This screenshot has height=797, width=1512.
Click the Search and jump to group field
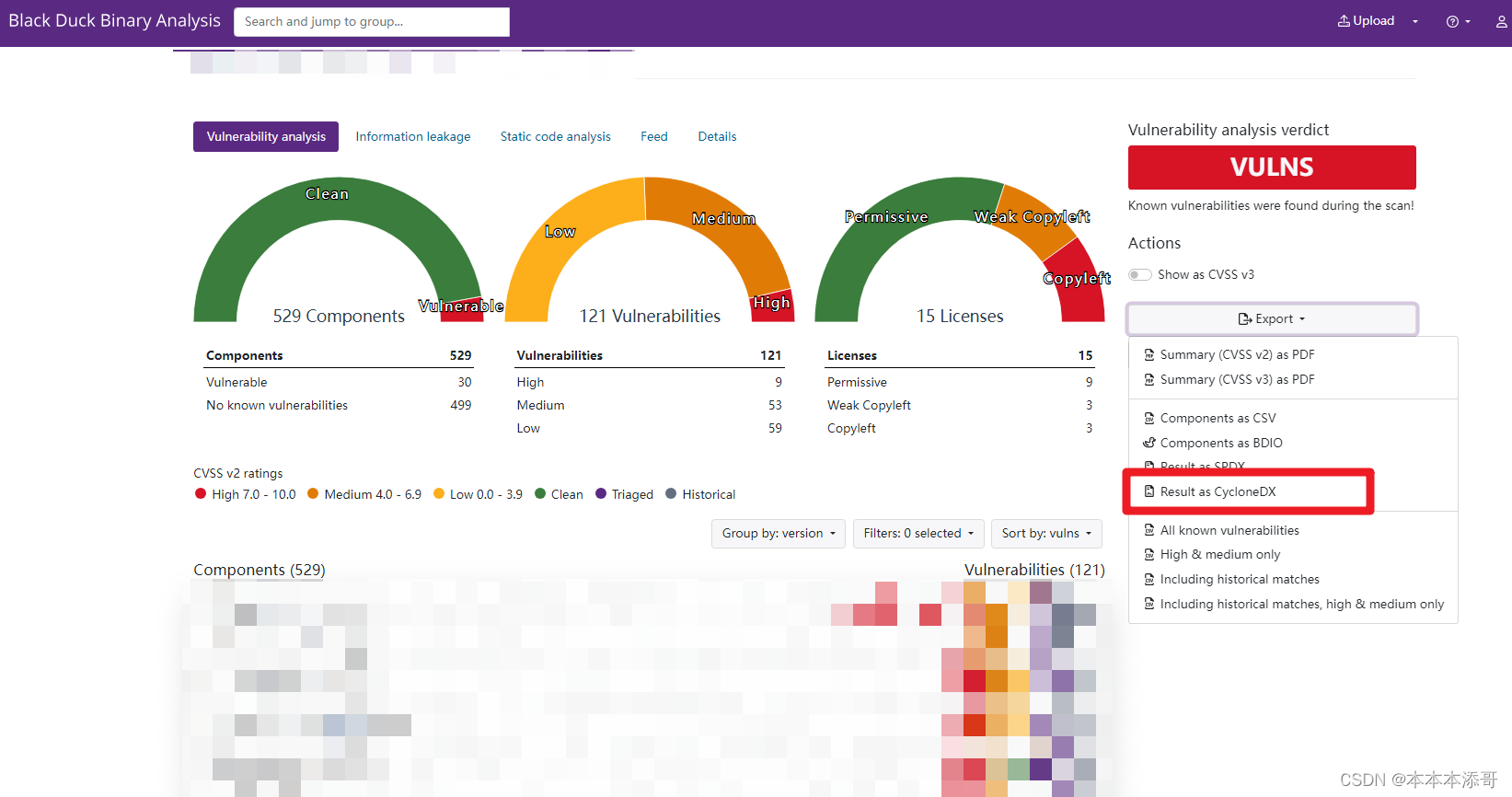(x=372, y=21)
